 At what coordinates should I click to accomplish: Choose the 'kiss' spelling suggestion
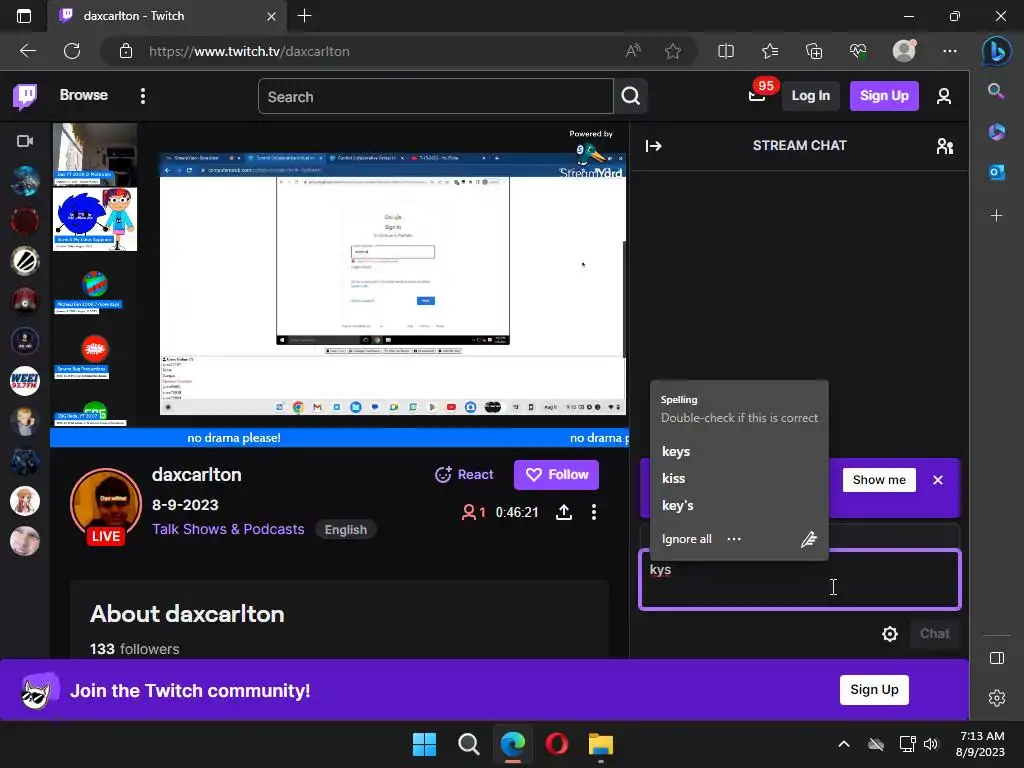coord(673,478)
